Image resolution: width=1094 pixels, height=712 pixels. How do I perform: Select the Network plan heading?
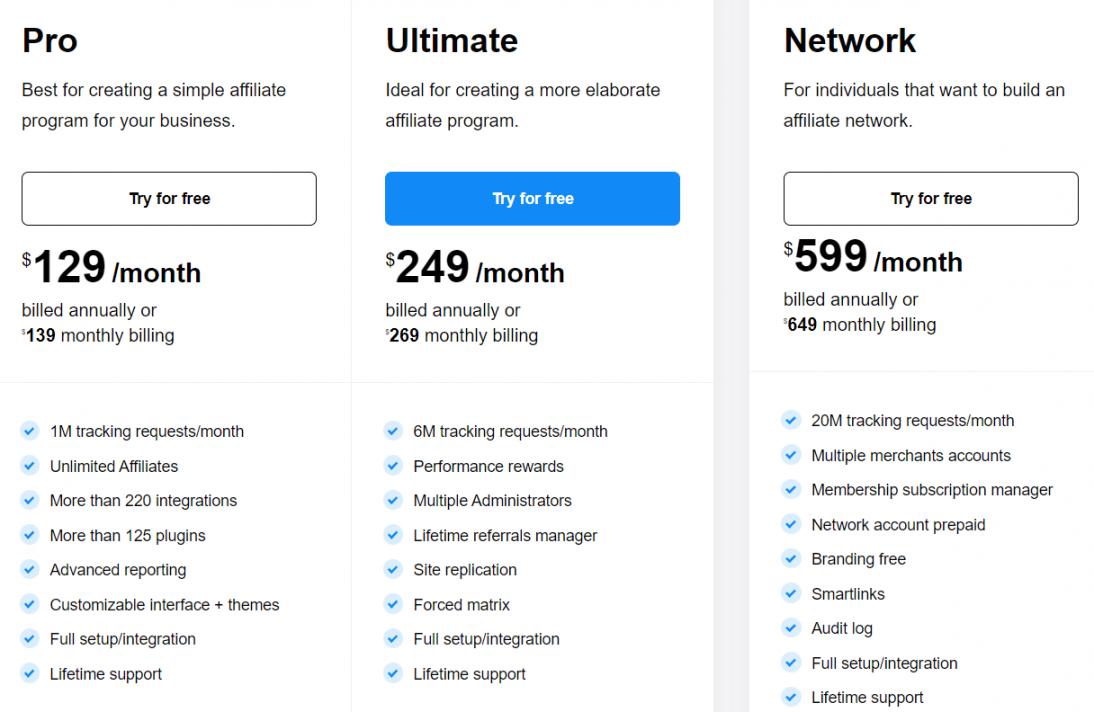tap(849, 40)
